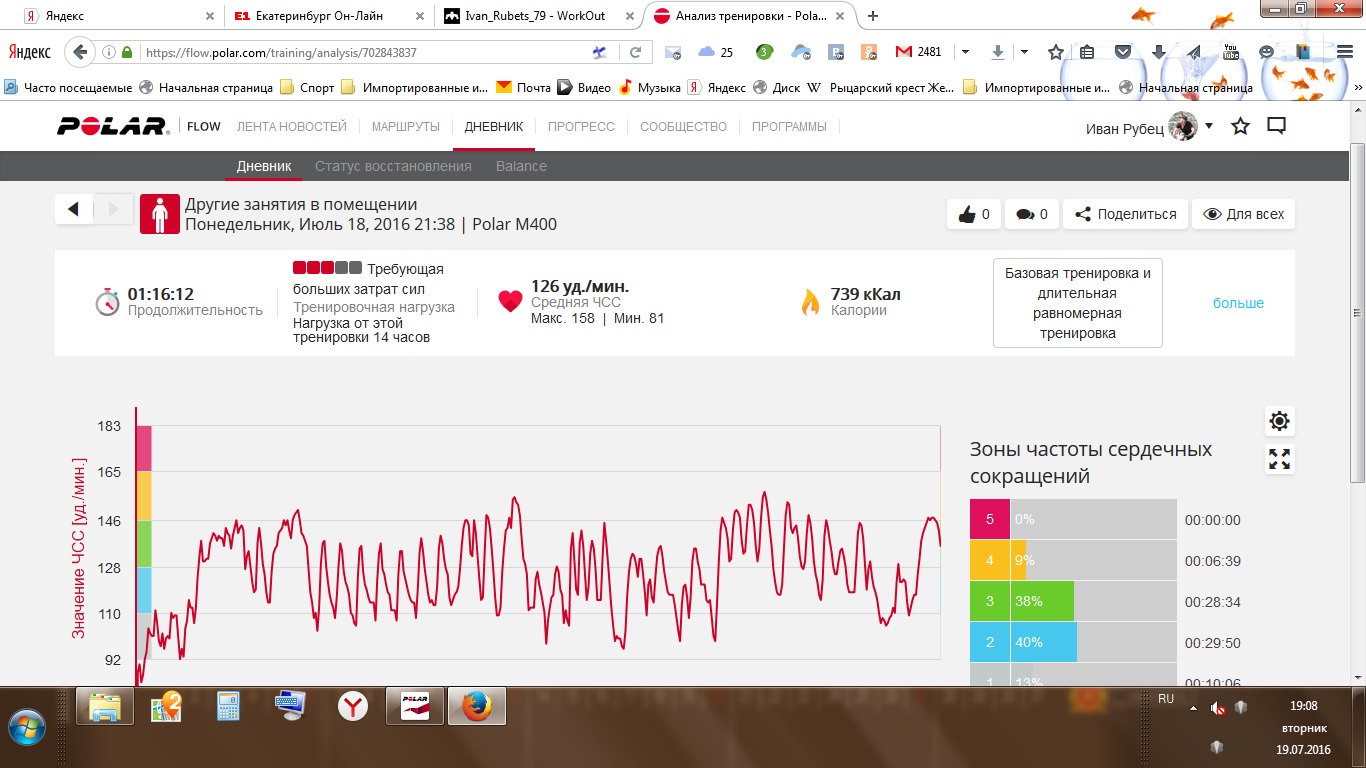
Task: Open the notifications speech bubble in the Polar header
Action: click(x=1276, y=126)
